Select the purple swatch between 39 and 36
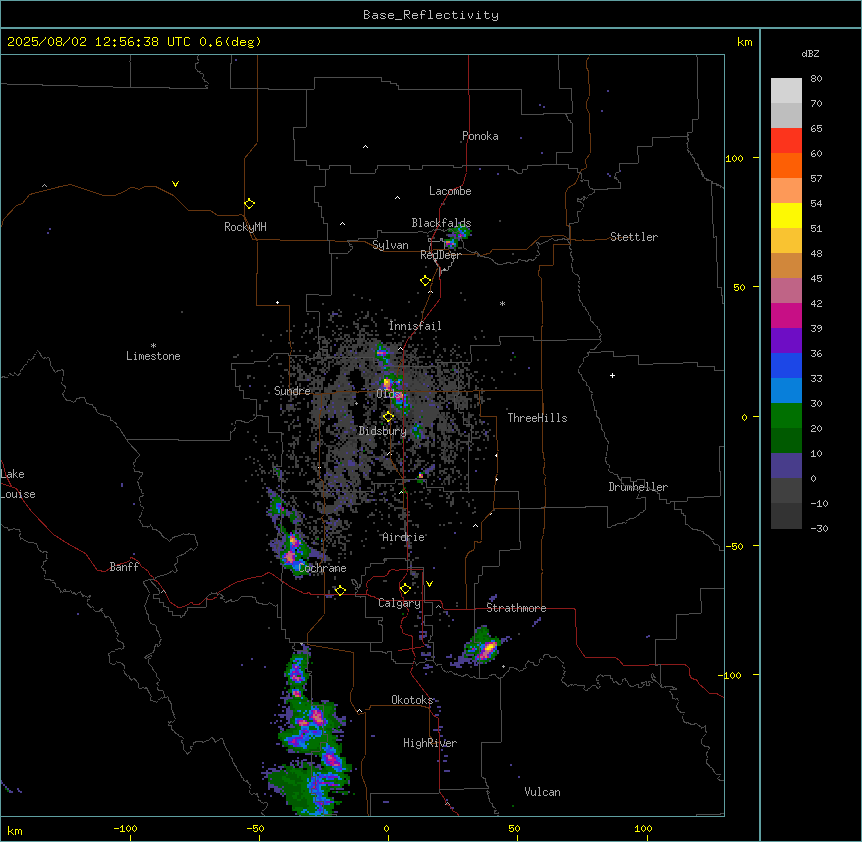The image size is (862, 842). click(786, 341)
